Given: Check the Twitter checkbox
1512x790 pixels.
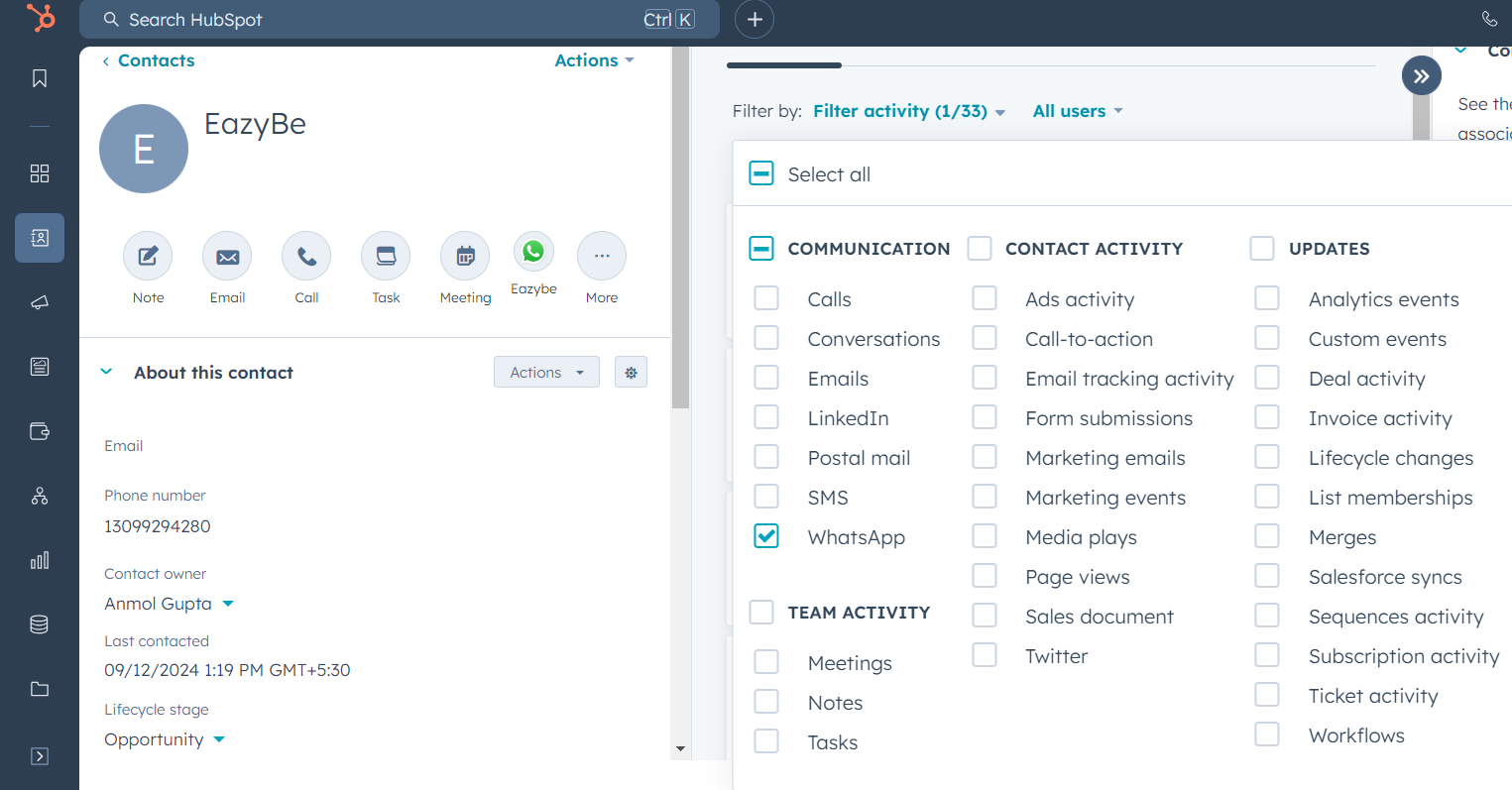Looking at the screenshot, I should point(985,655).
